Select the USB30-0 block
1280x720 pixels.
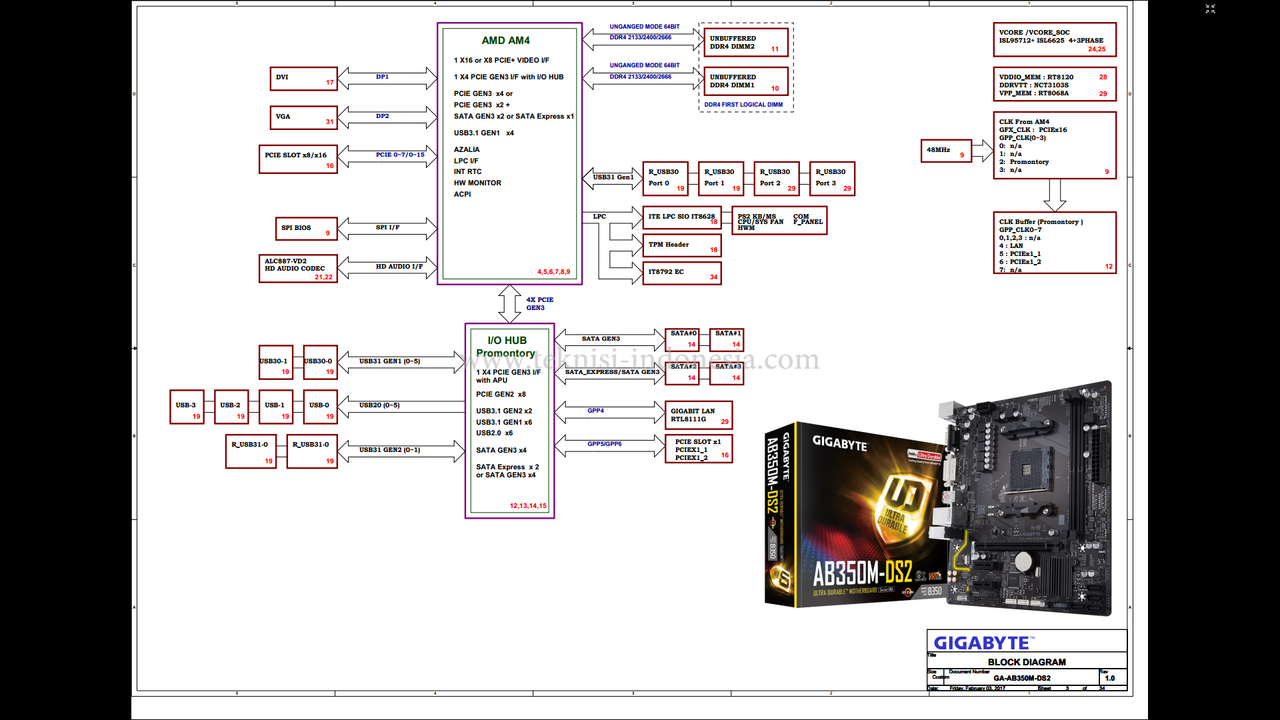coord(320,362)
